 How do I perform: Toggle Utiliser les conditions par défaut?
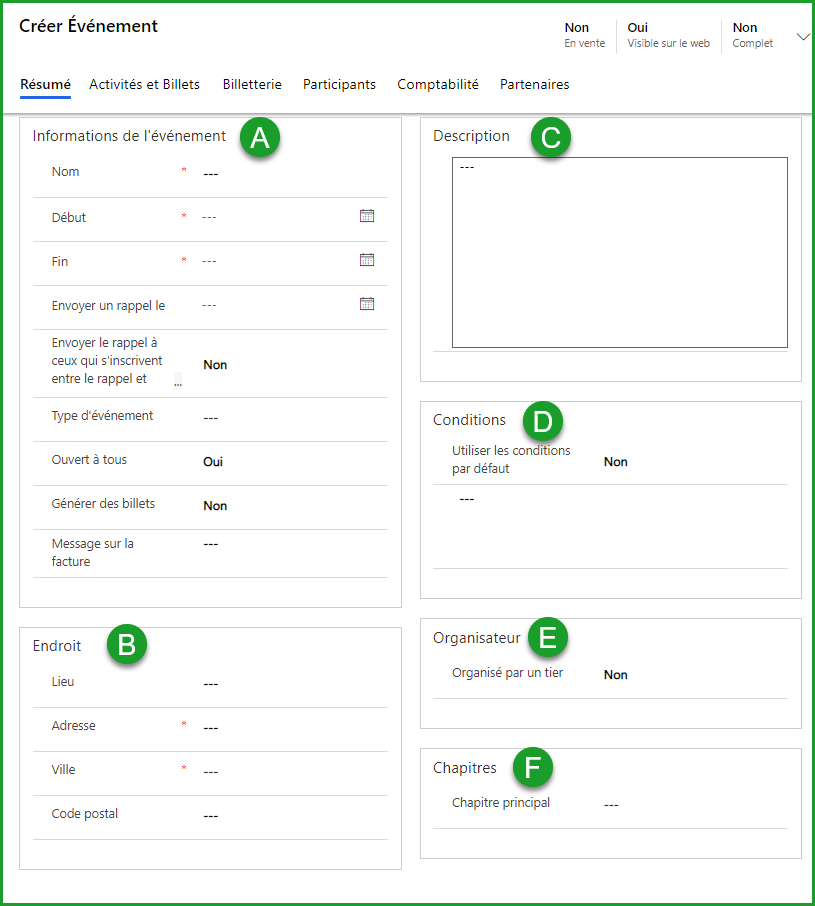point(616,462)
